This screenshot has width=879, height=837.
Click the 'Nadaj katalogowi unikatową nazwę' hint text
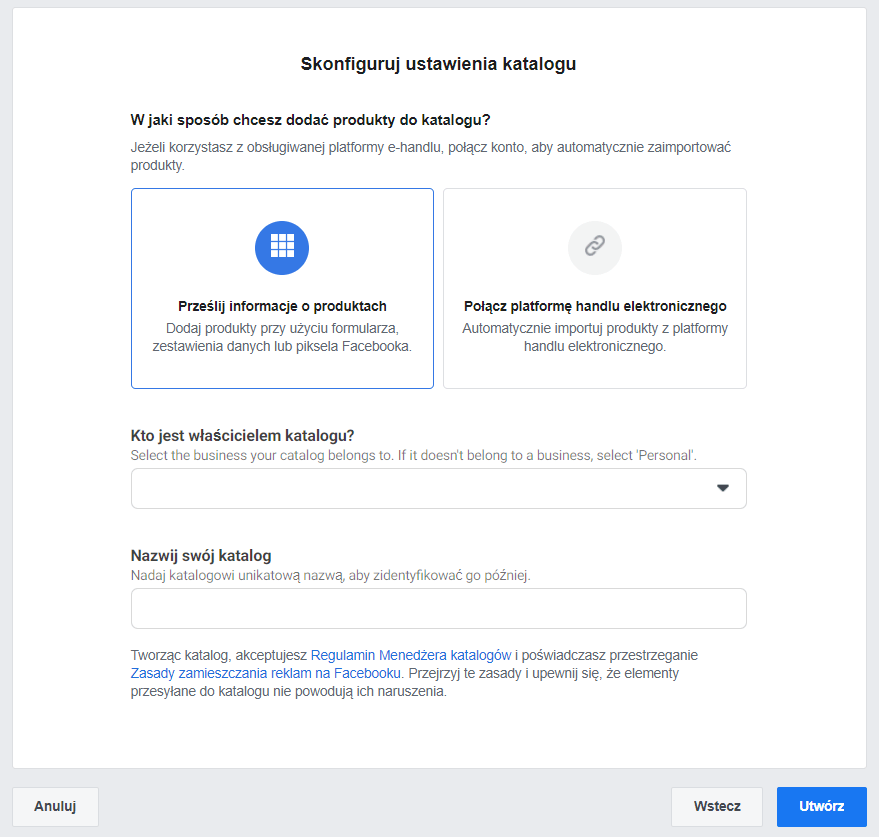[x=330, y=575]
